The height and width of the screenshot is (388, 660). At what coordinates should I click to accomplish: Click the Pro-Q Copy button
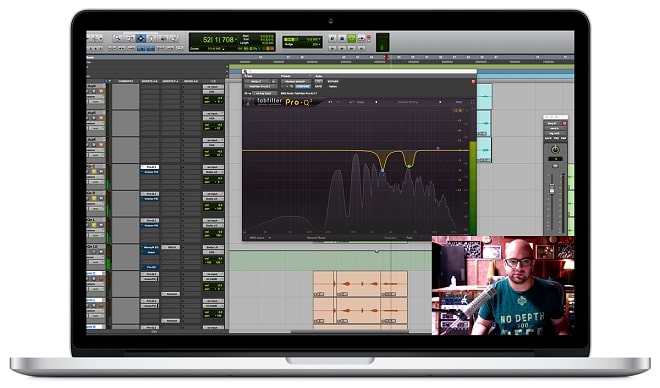[360, 102]
